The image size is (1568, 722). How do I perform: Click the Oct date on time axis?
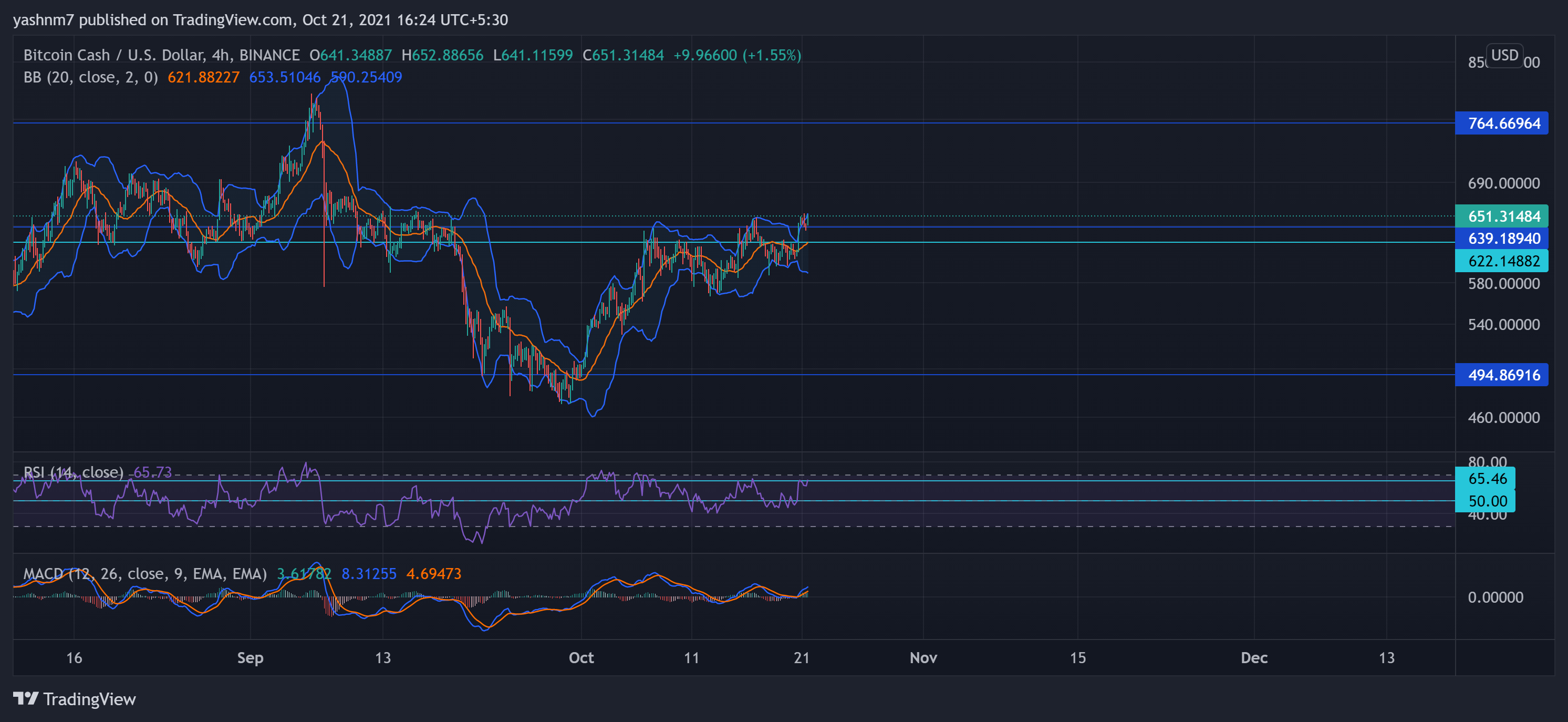coord(580,657)
